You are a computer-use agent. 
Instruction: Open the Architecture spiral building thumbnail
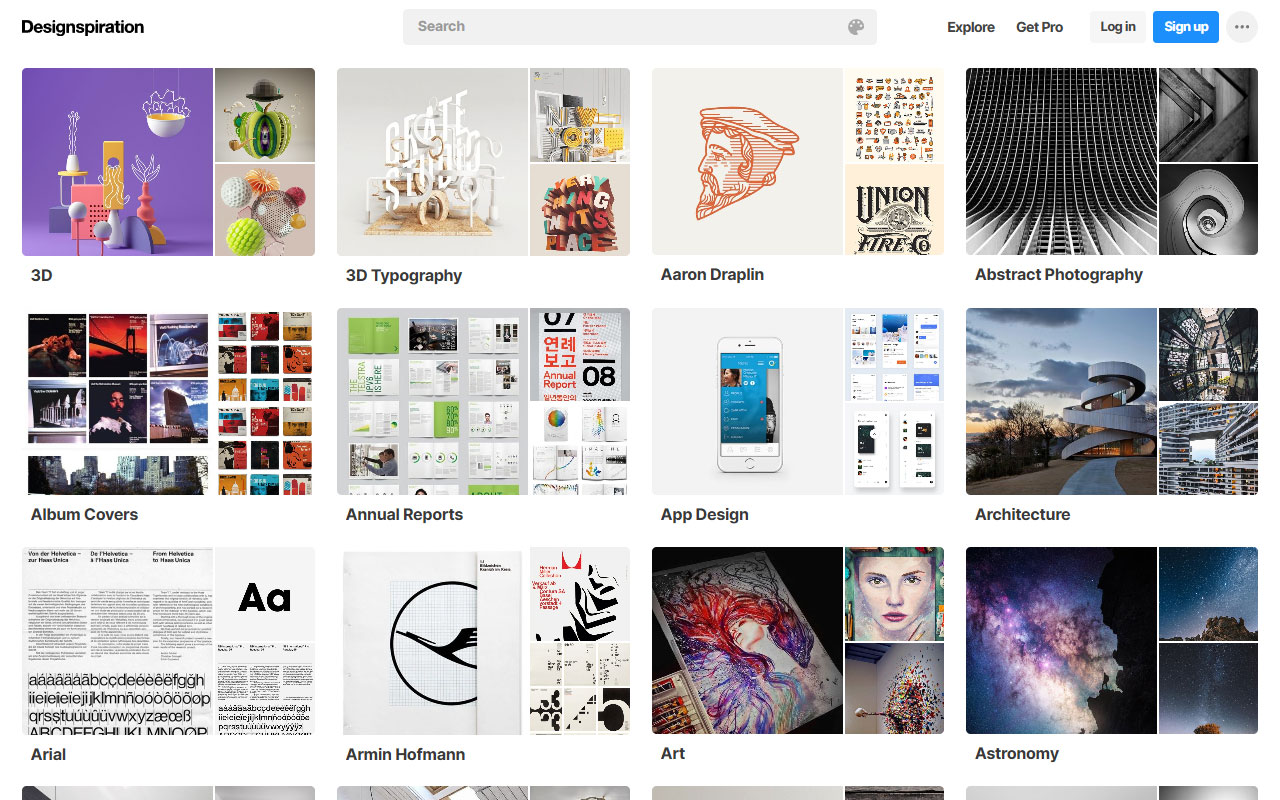1061,401
